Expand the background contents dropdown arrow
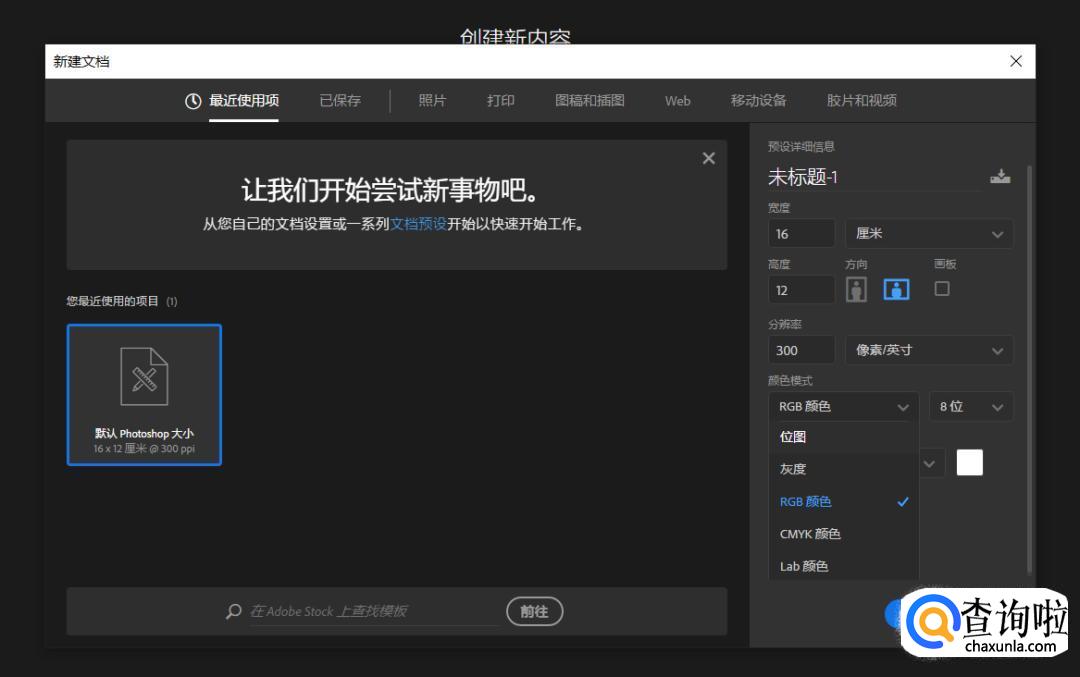The width and height of the screenshot is (1080, 677). [929, 464]
